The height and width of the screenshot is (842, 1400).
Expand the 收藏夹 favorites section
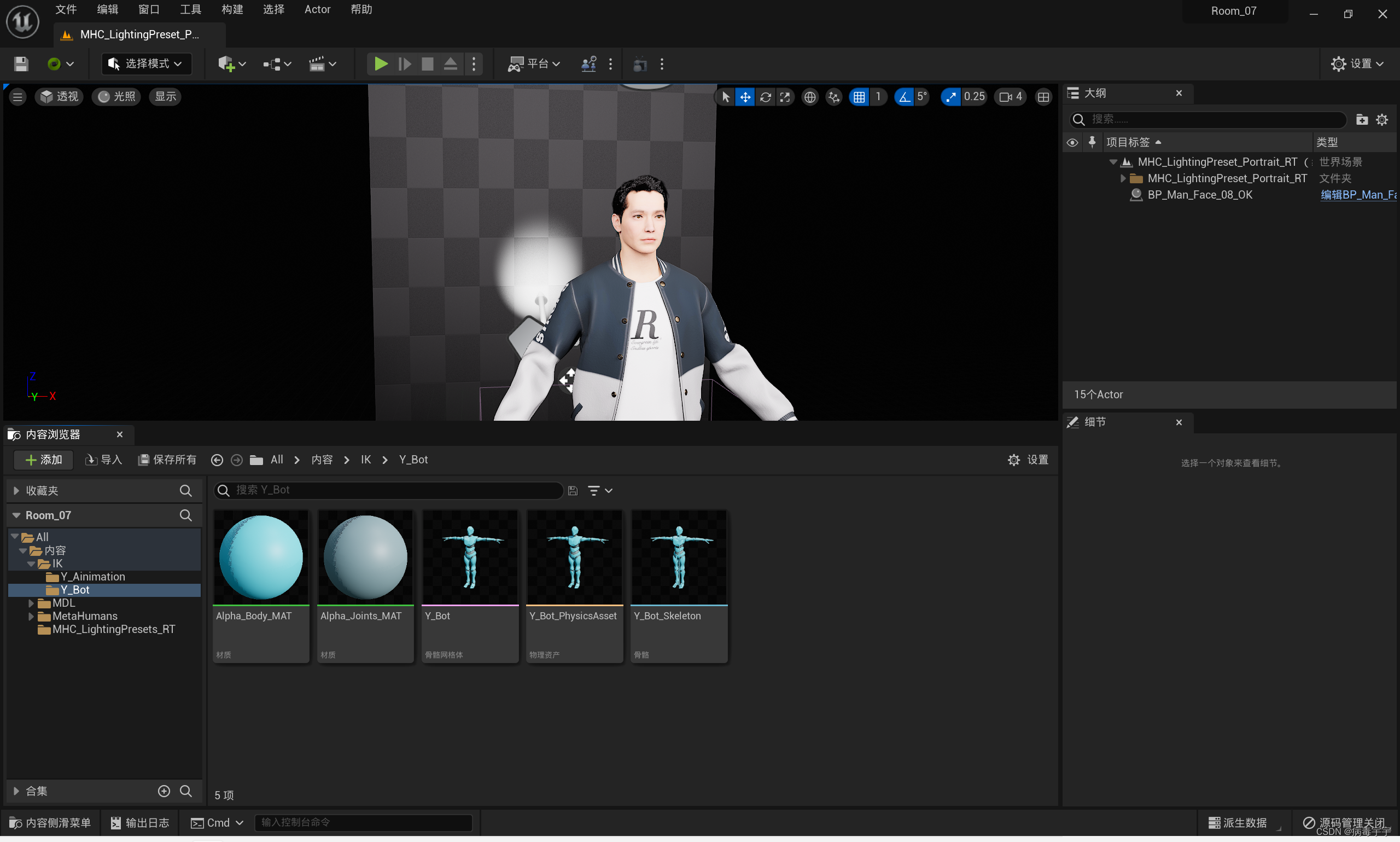coord(16,491)
